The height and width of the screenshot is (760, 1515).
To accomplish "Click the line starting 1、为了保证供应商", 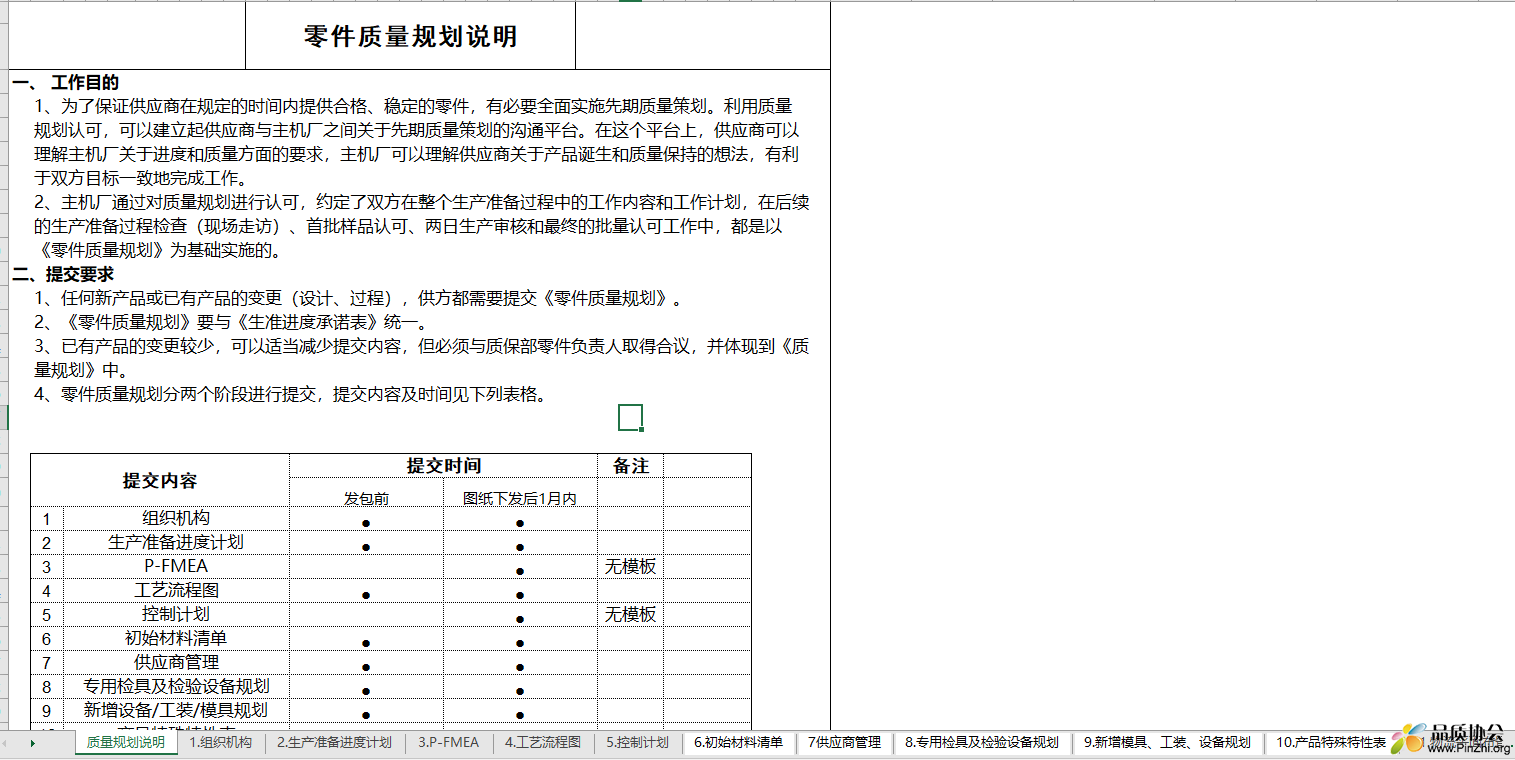I will (414, 106).
